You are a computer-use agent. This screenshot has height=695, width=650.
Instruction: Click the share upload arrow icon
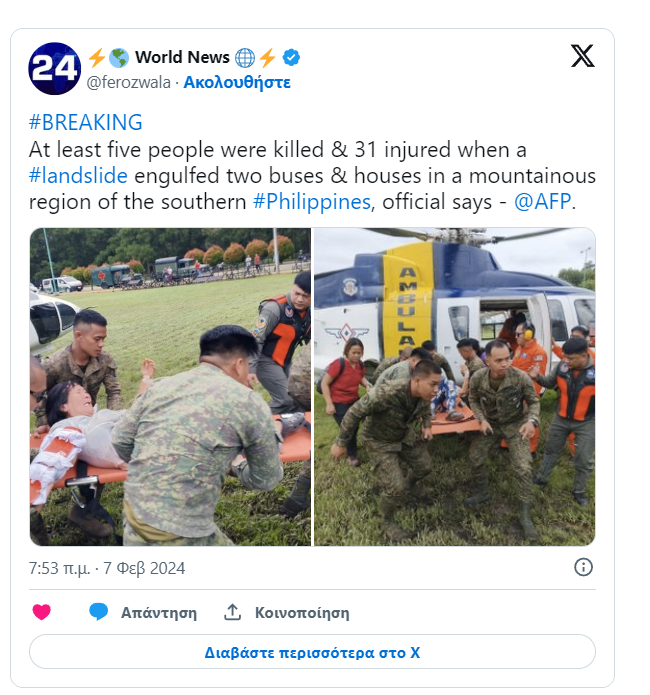tap(232, 612)
